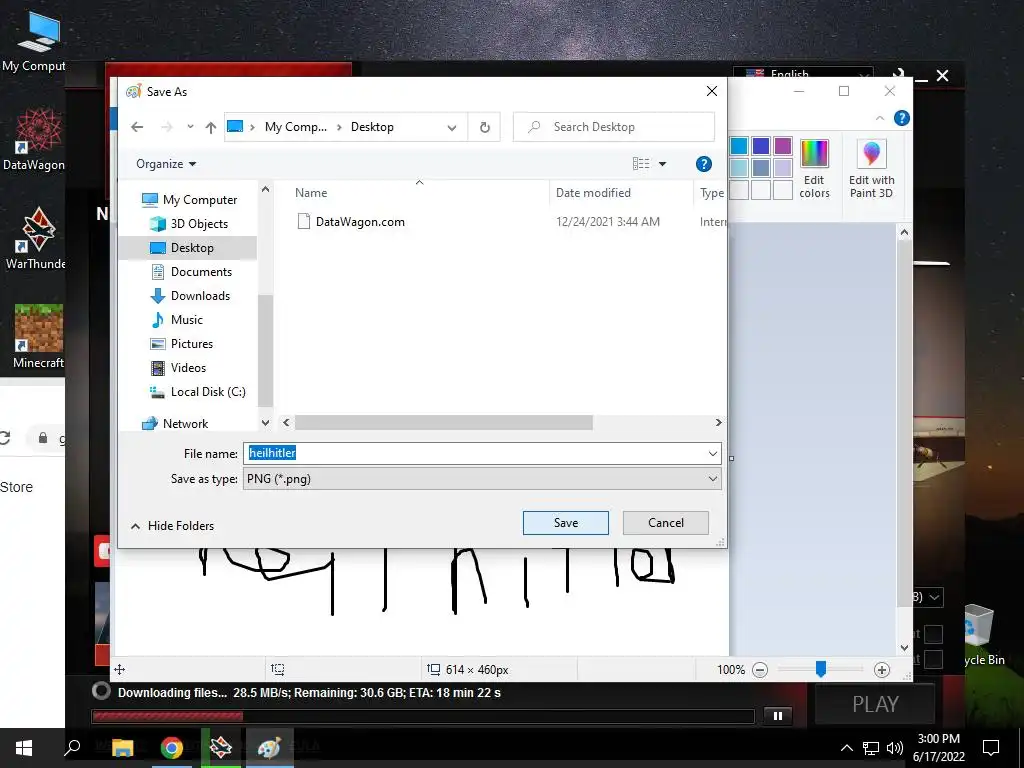The height and width of the screenshot is (768, 1024).
Task: Open network status in the system tray
Action: point(871,748)
